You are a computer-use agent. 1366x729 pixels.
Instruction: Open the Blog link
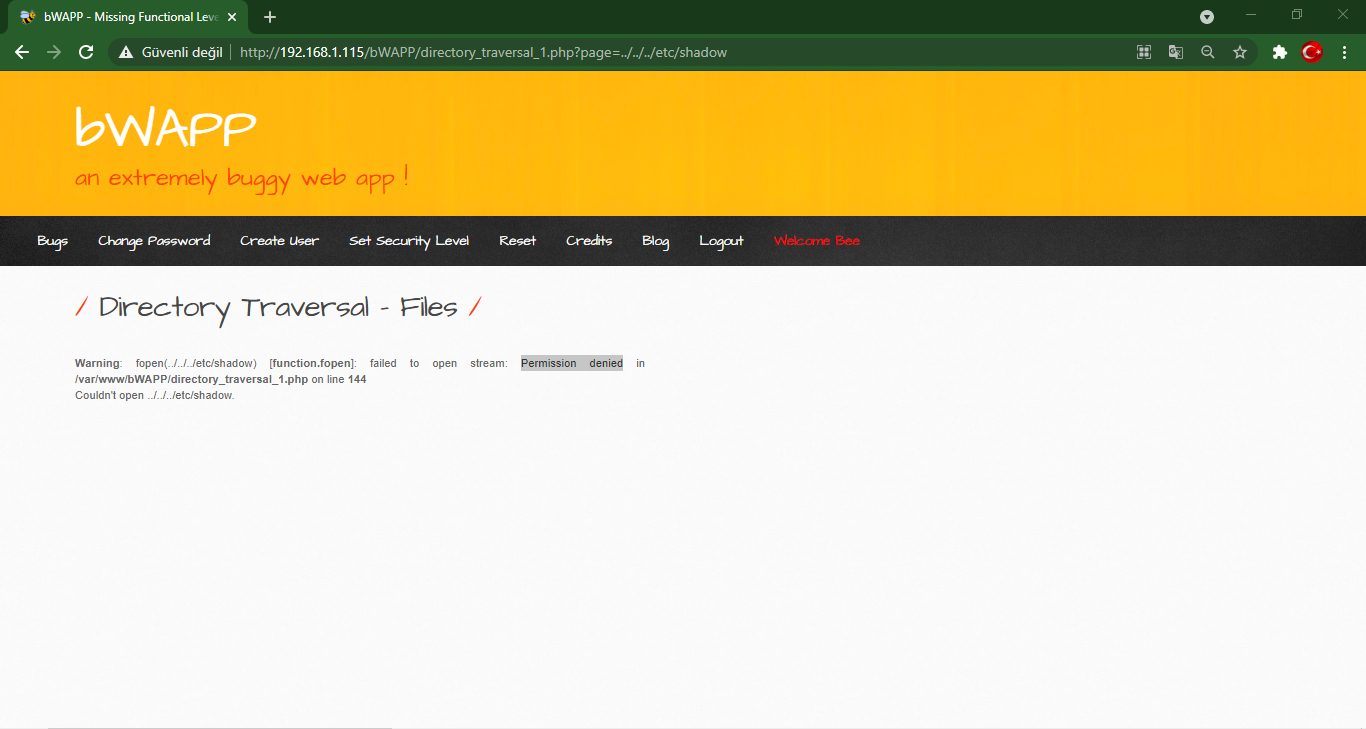click(655, 241)
